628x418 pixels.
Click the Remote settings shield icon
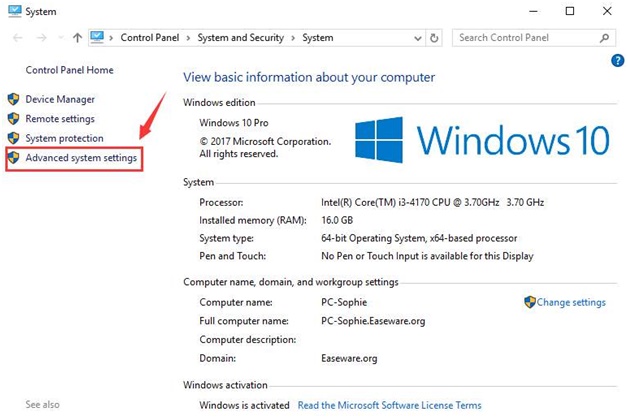tap(13, 119)
